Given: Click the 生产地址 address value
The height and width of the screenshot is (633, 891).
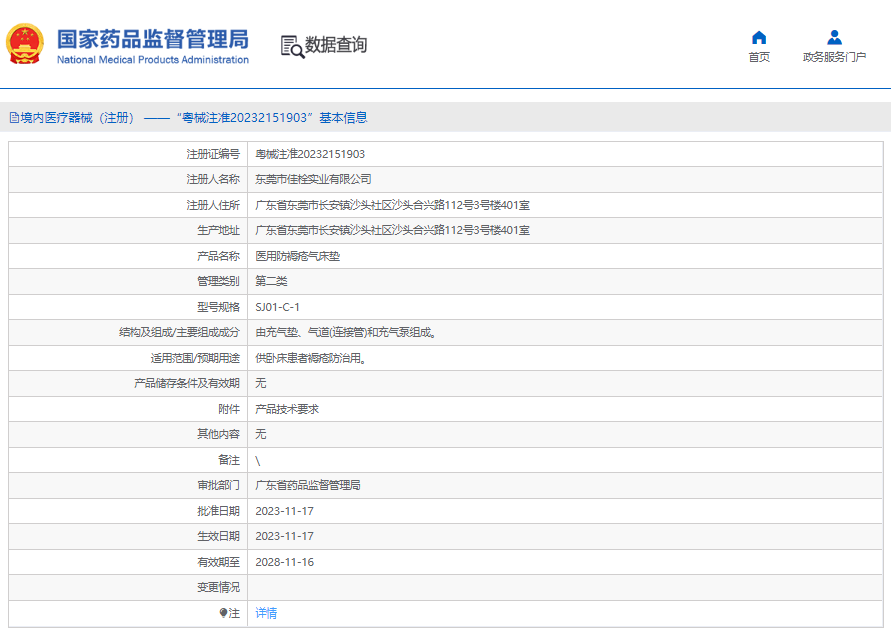Looking at the screenshot, I should pos(392,230).
